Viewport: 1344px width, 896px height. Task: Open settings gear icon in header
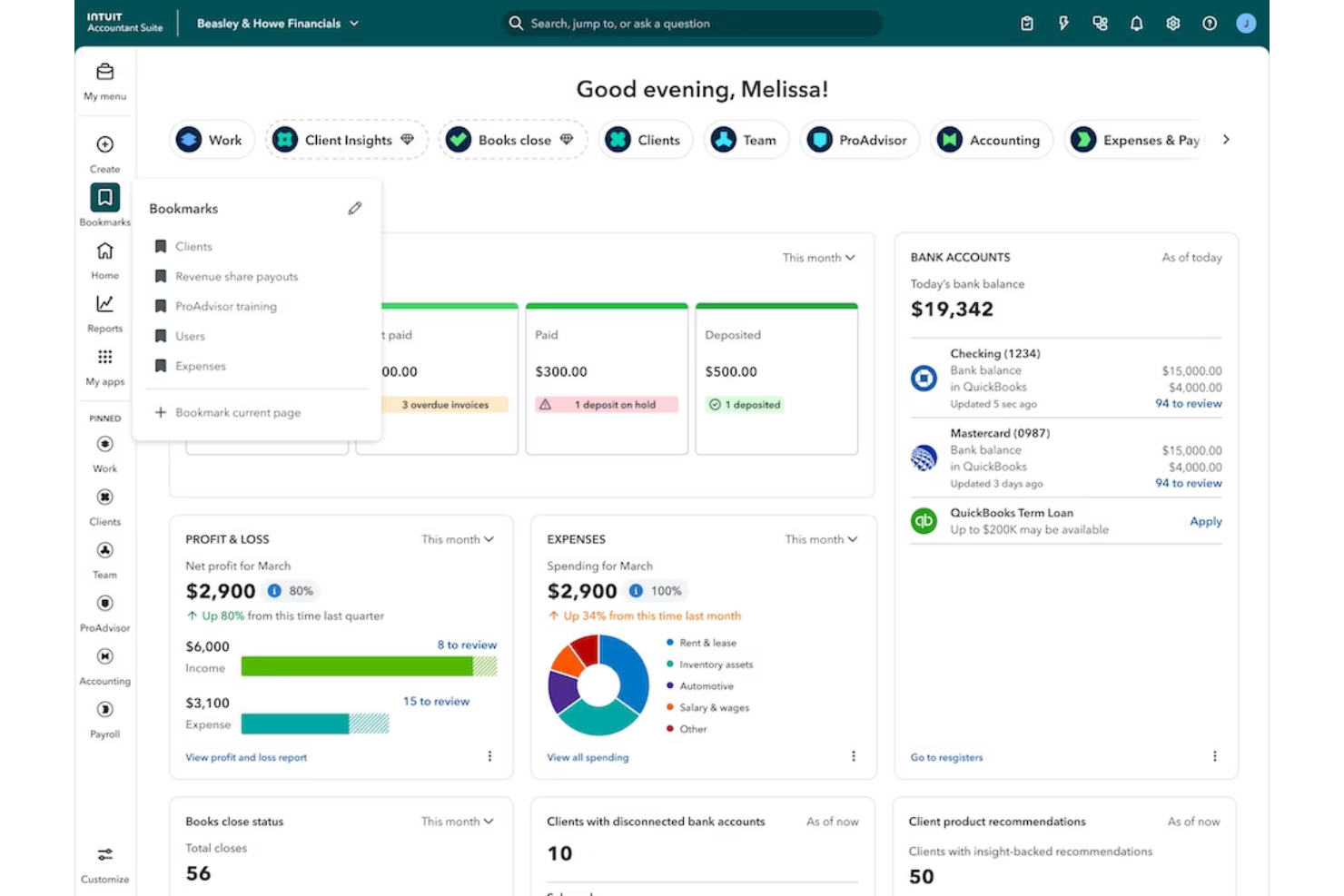(1173, 24)
